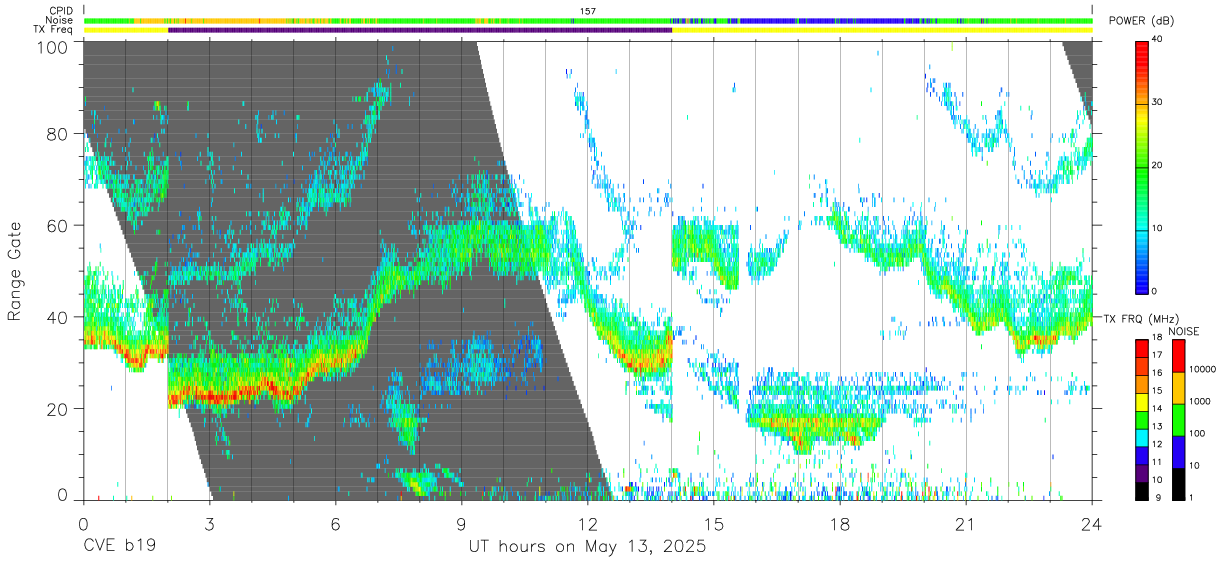This screenshot has width=1228, height=567.
Task: Click the 11 tick on TX FRQ scale
Action: (x=1157, y=462)
